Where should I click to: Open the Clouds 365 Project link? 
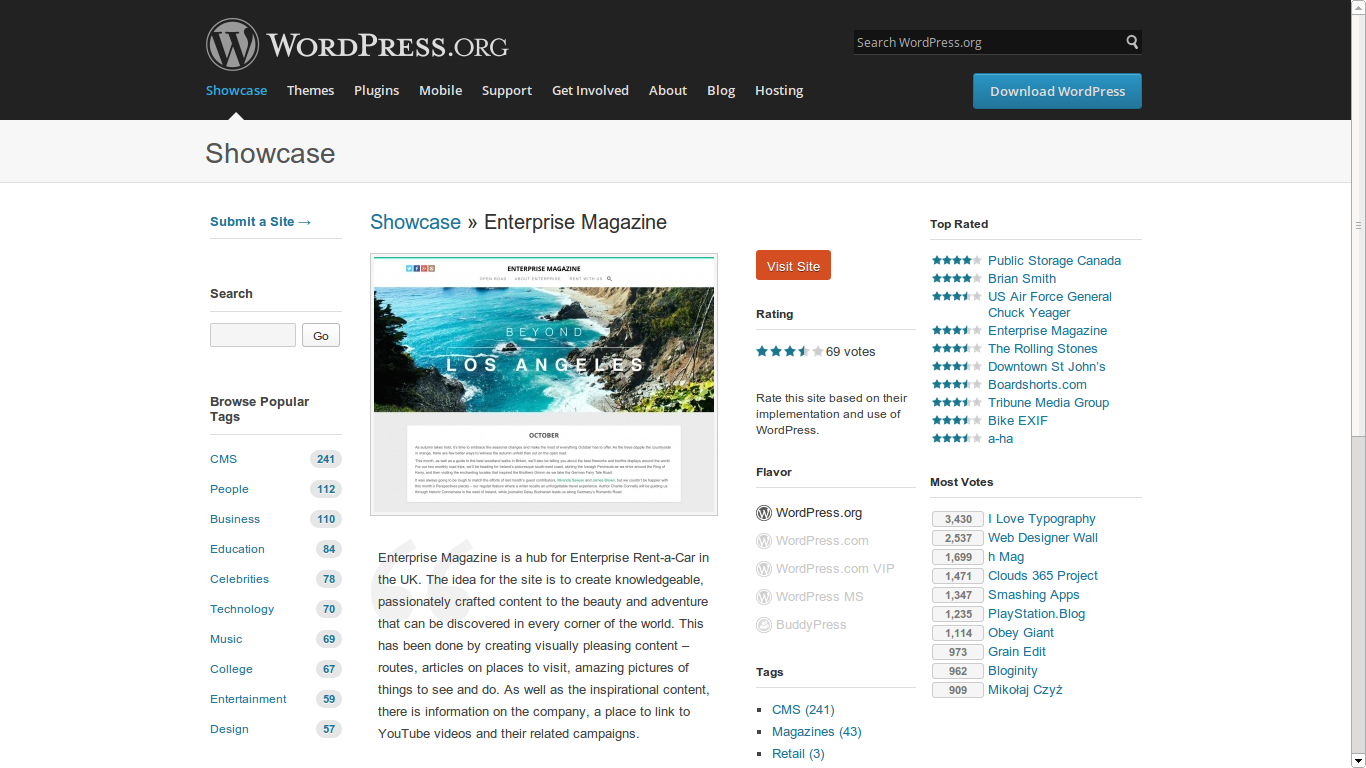[1043, 576]
